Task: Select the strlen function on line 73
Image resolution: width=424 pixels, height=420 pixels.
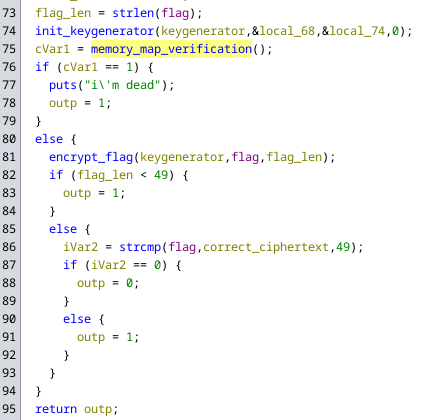Action: [133, 13]
